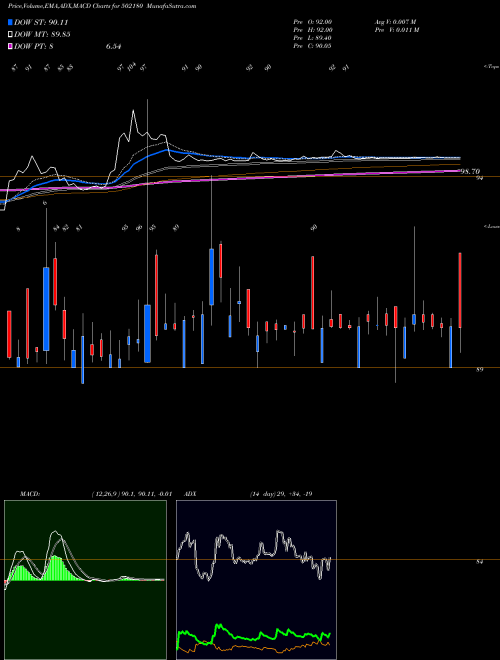Click the 'Avg V: 0.007 M' volume text
The image size is (500, 660).
point(396,21)
